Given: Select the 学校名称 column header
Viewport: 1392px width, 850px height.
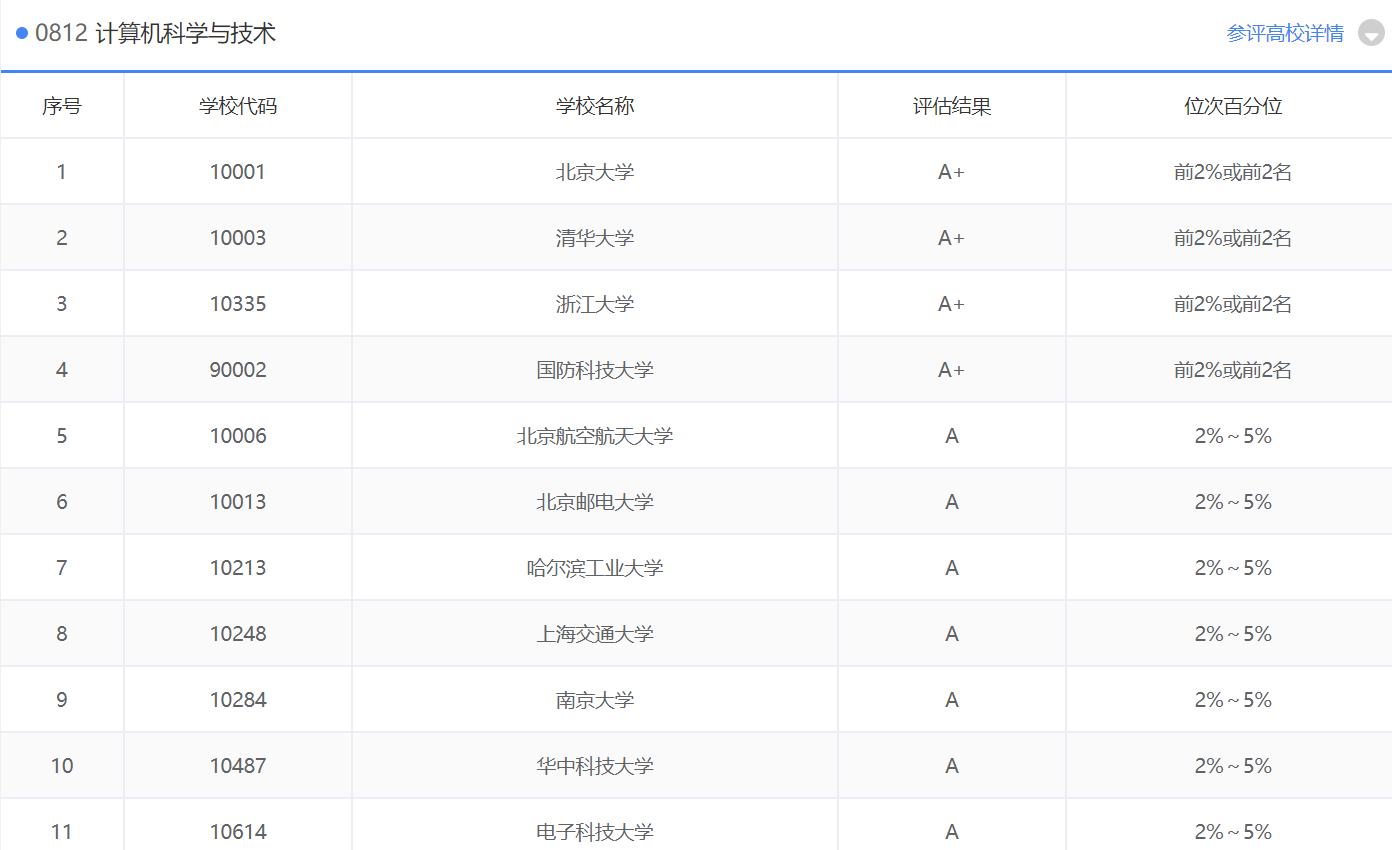Looking at the screenshot, I should pos(595,106).
